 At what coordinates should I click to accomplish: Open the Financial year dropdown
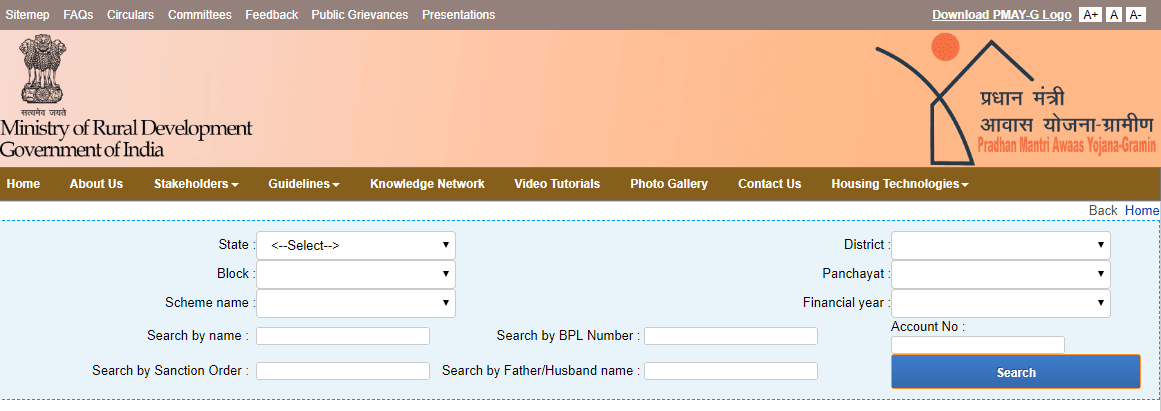click(x=1000, y=303)
